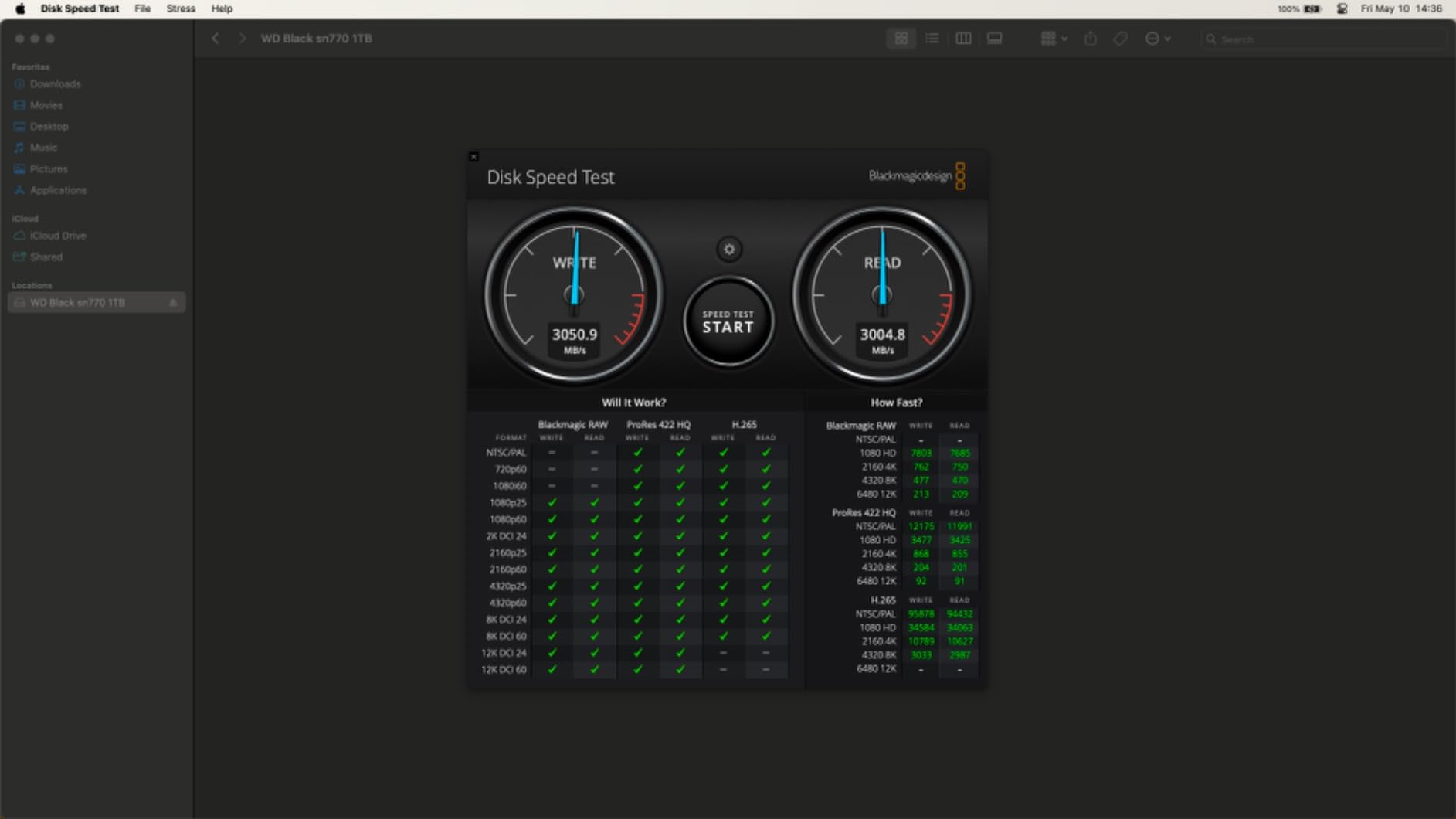This screenshot has width=1456, height=819.
Task: Open the more actions dropdown
Action: [1157, 39]
